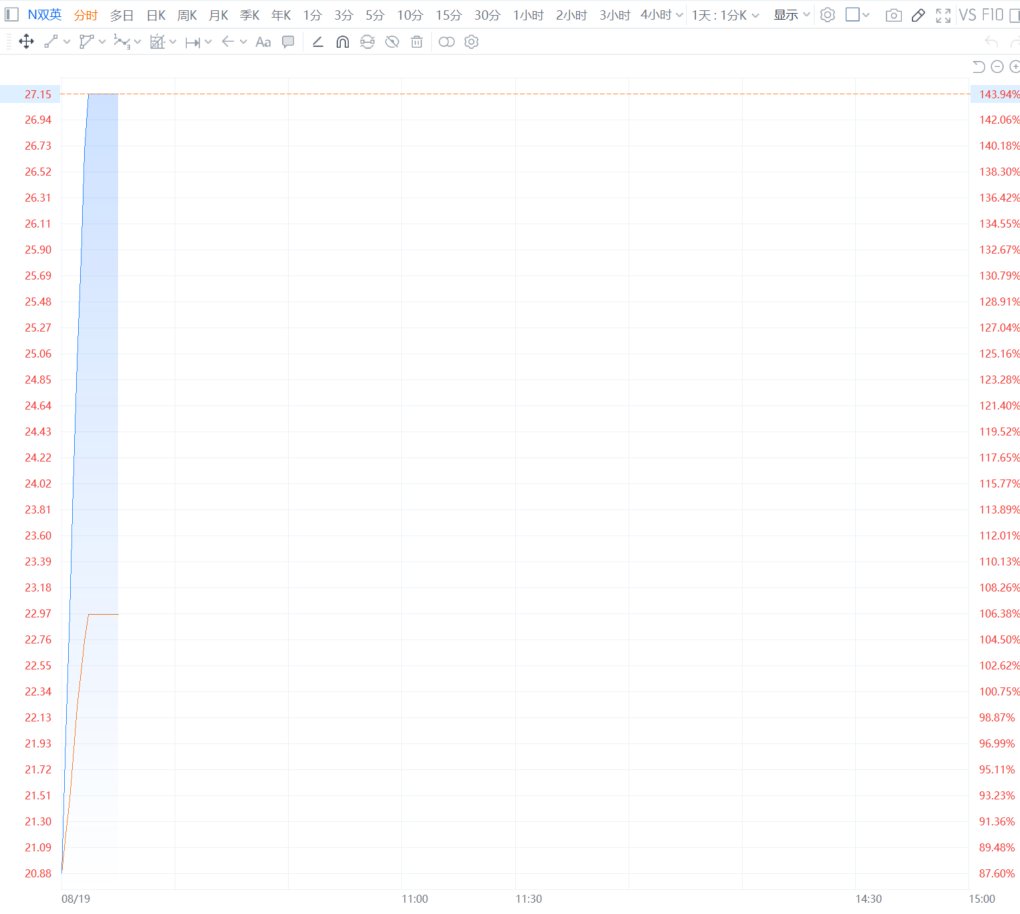
Task: Switch to the 多日 multi-day tab
Action: (122, 15)
